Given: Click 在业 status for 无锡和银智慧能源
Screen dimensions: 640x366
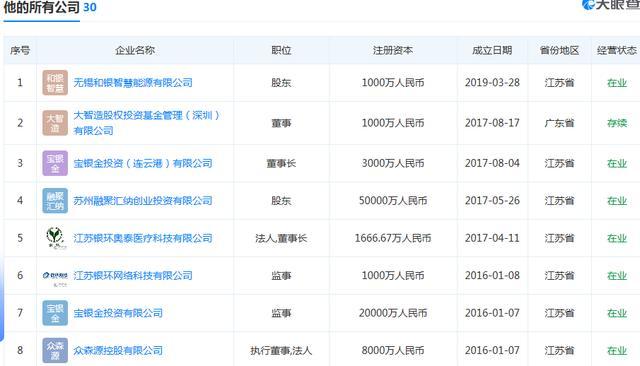Looking at the screenshot, I should click(617, 83).
